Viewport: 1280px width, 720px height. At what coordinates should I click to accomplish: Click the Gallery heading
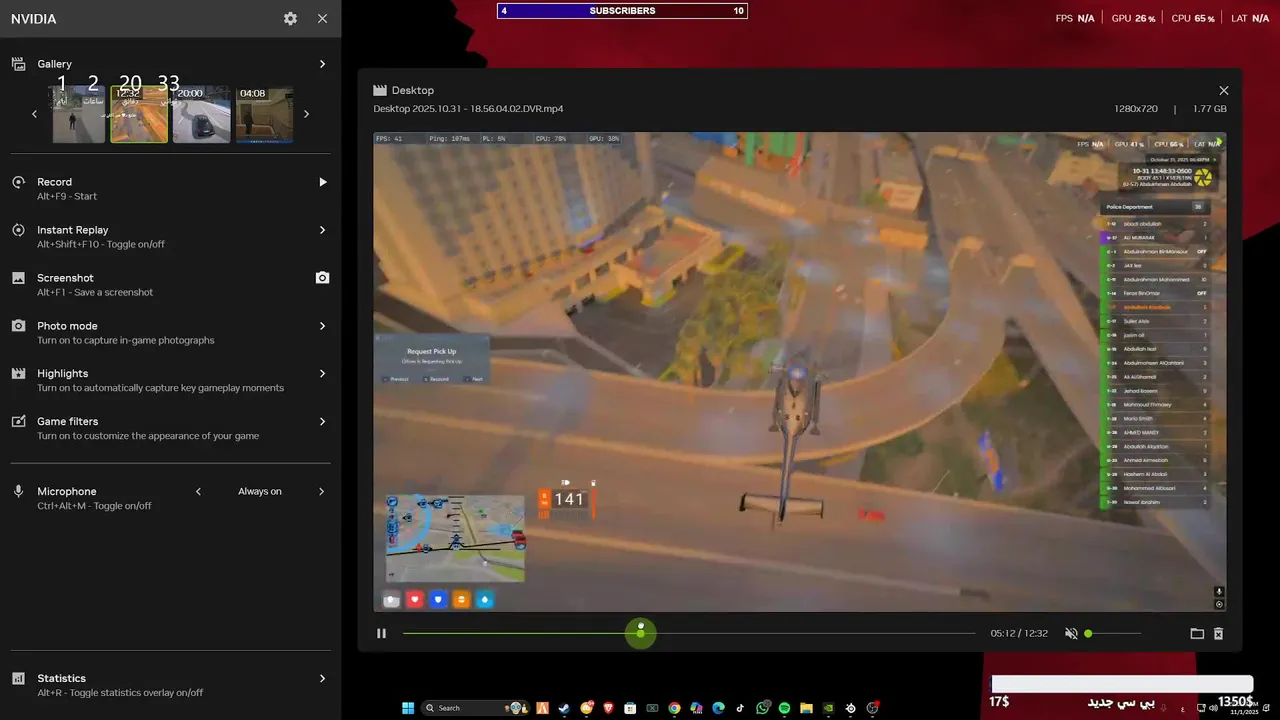click(x=55, y=64)
